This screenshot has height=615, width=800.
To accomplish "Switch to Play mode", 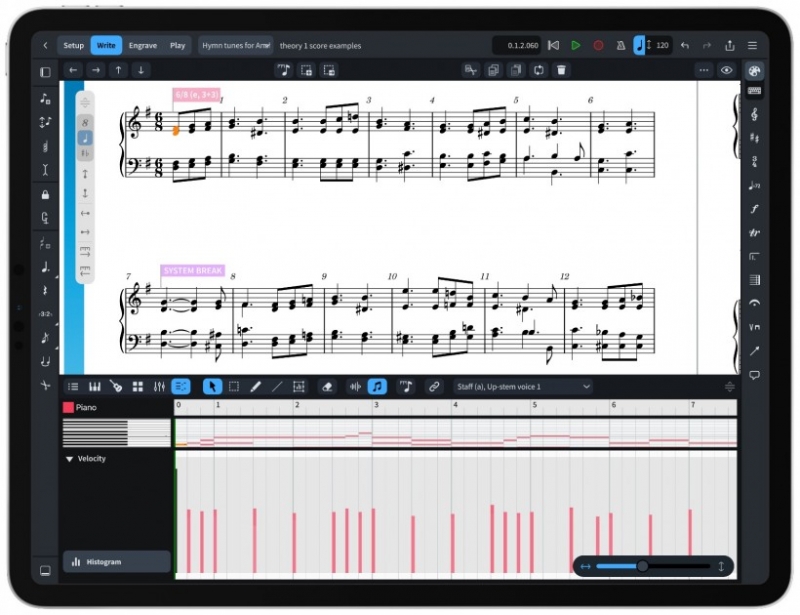I will tap(178, 45).
